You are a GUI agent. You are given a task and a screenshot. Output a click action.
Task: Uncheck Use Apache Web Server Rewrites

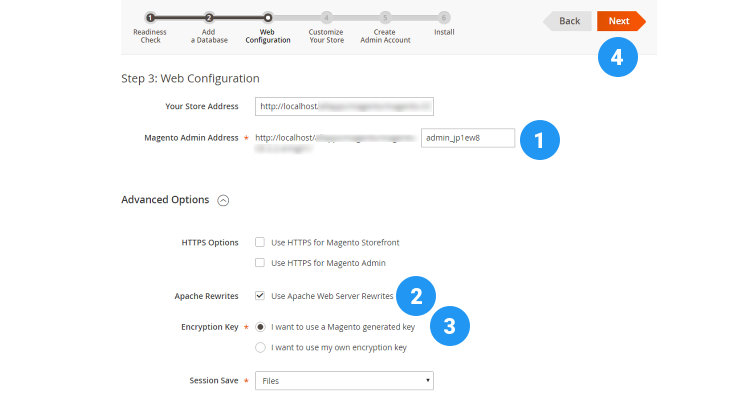pos(260,295)
